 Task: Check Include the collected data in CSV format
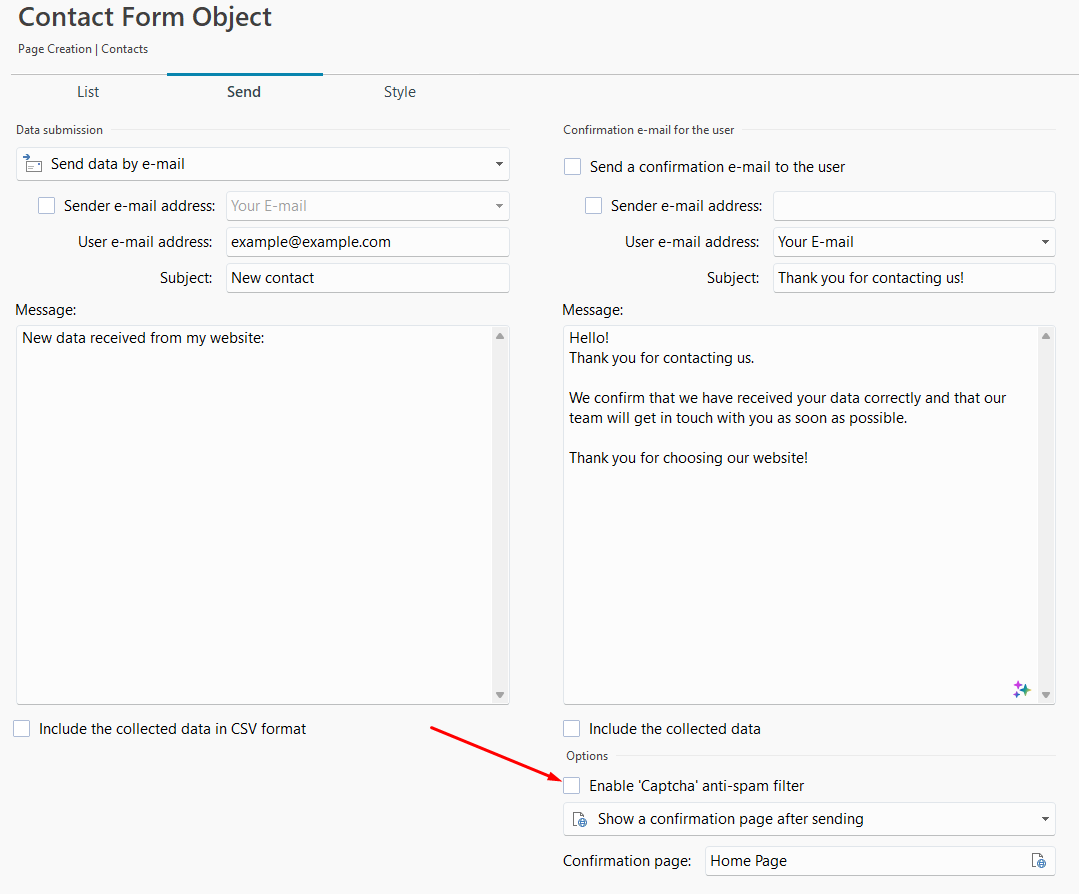pos(22,729)
